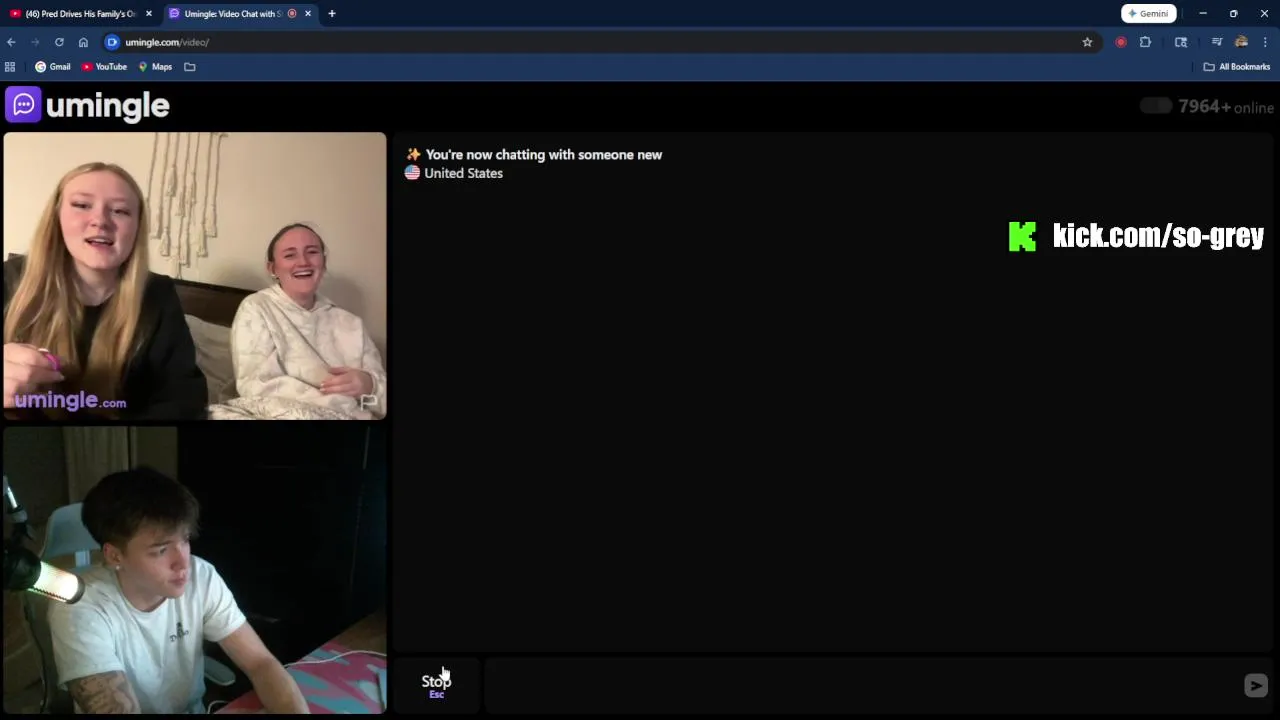
Task: Bookmark this page with the star icon
Action: click(1087, 42)
